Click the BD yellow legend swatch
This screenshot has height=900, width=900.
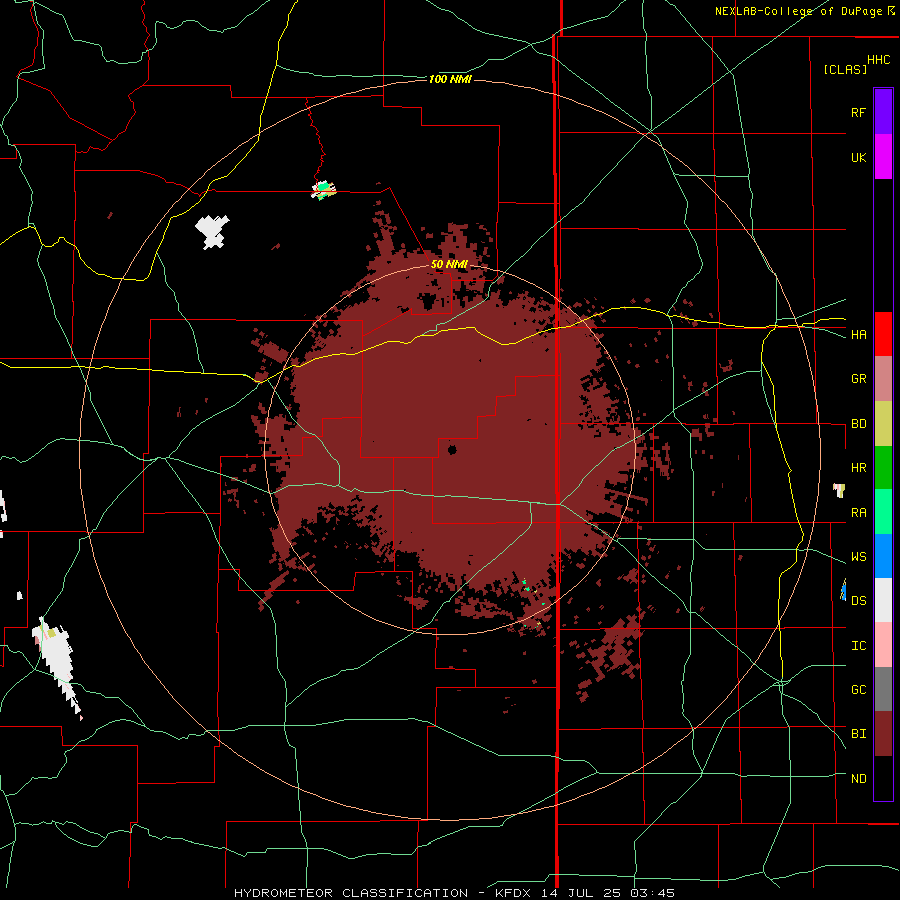pyautogui.click(x=883, y=424)
